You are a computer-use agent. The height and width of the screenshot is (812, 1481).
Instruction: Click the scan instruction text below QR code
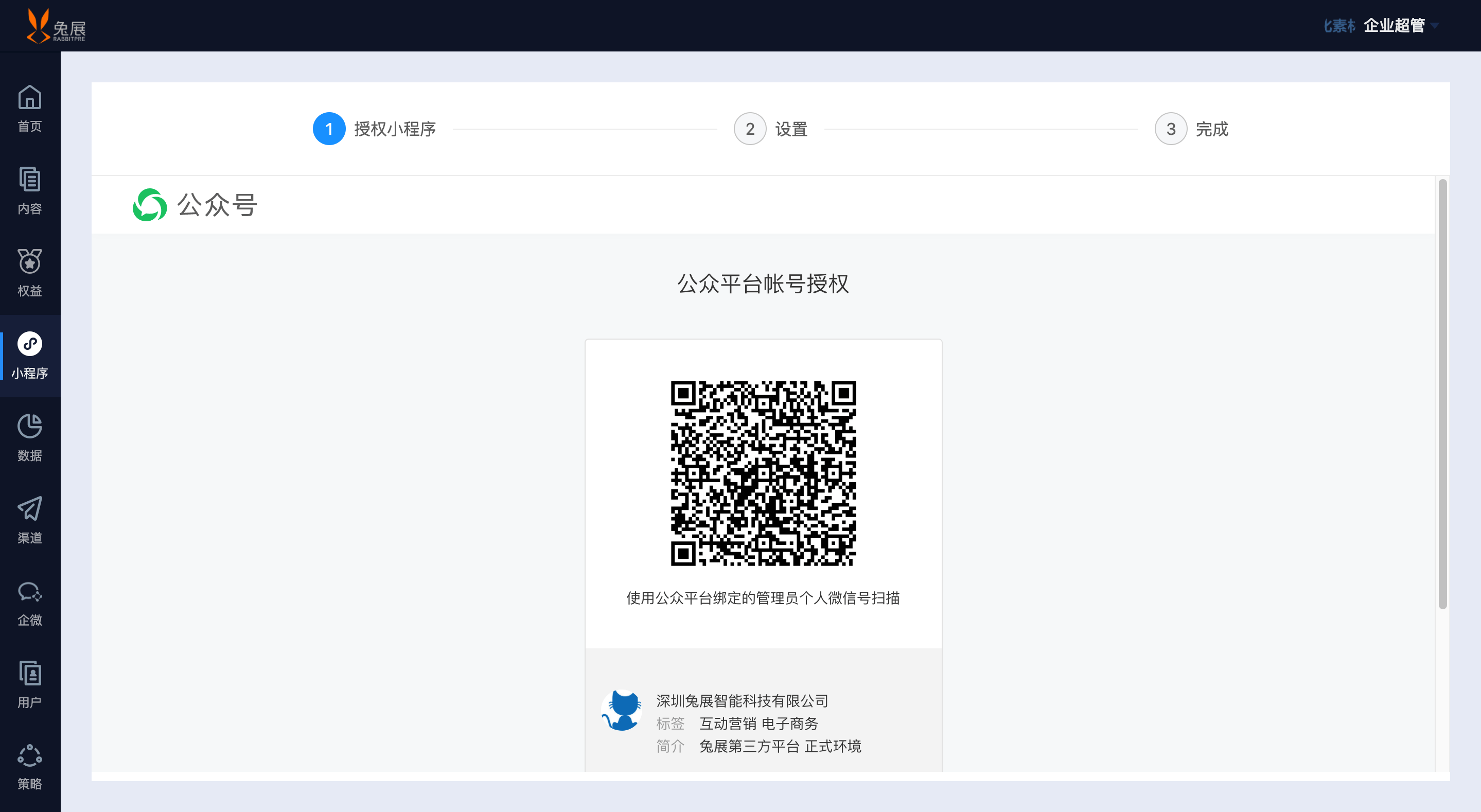(x=763, y=598)
